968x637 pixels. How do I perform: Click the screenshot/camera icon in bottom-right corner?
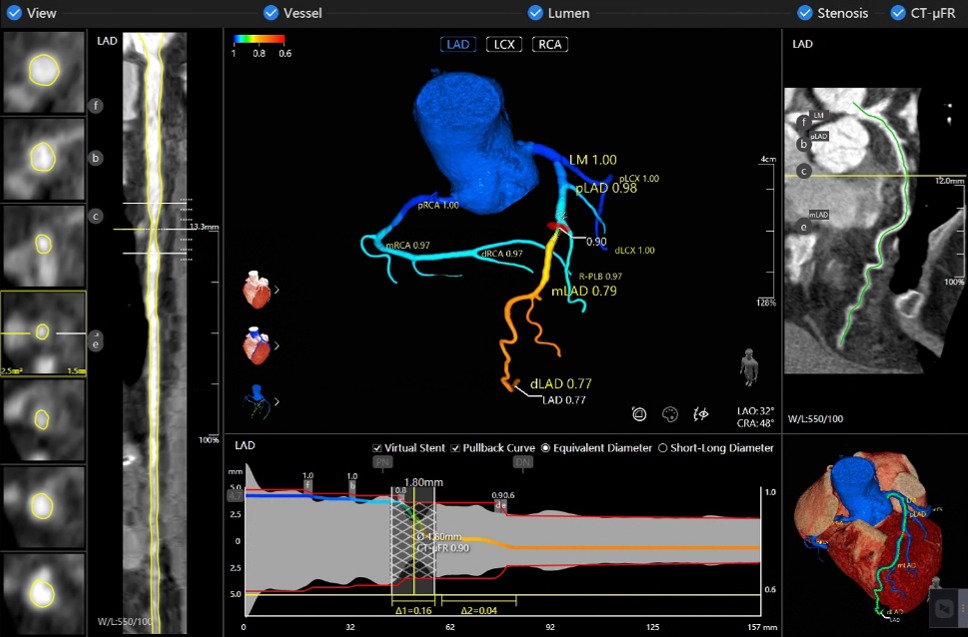tap(944, 609)
